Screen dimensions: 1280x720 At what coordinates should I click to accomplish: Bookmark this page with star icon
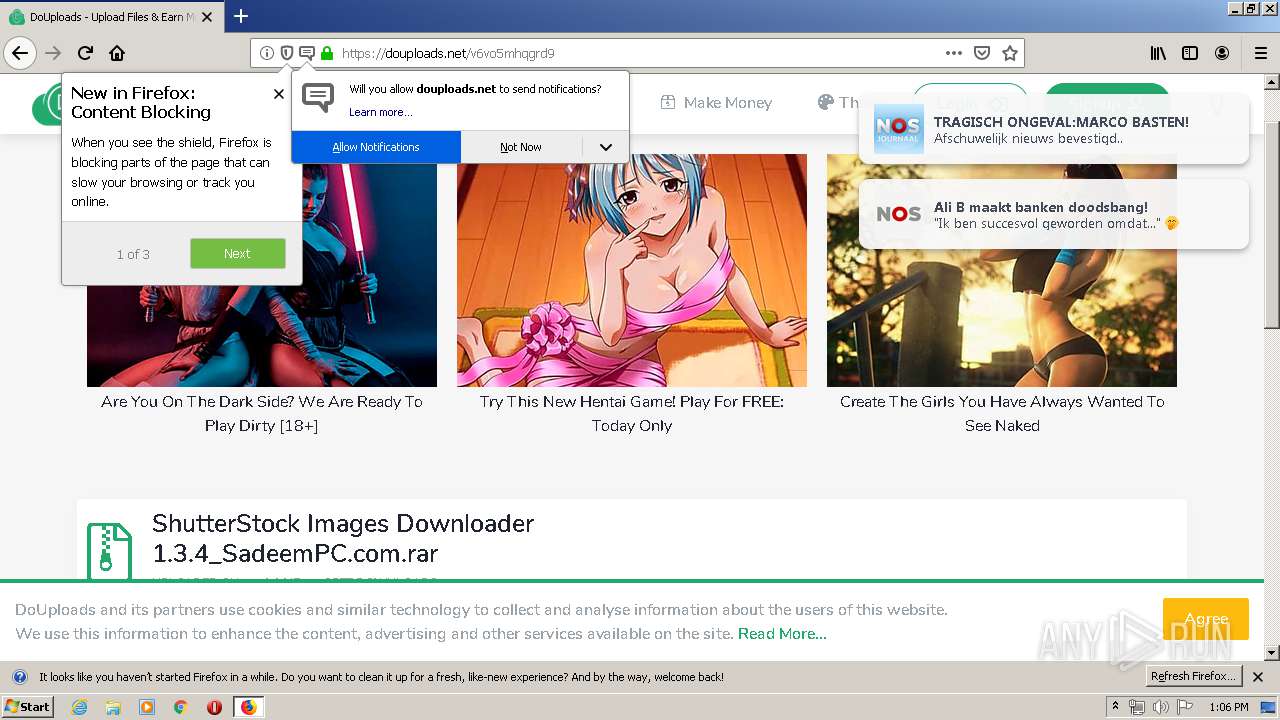pos(1010,53)
